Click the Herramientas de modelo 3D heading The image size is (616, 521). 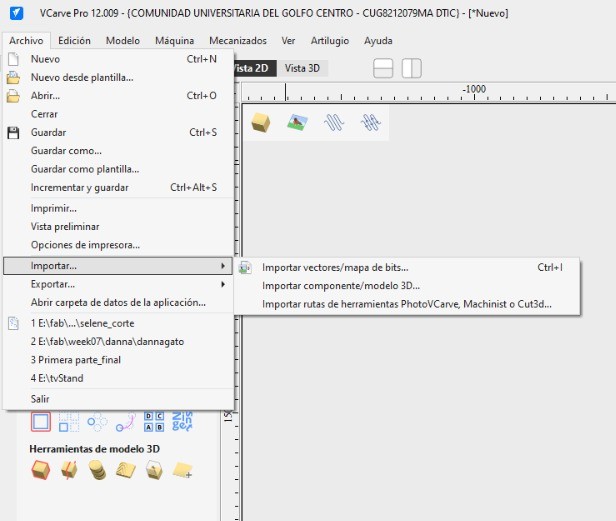(95, 449)
